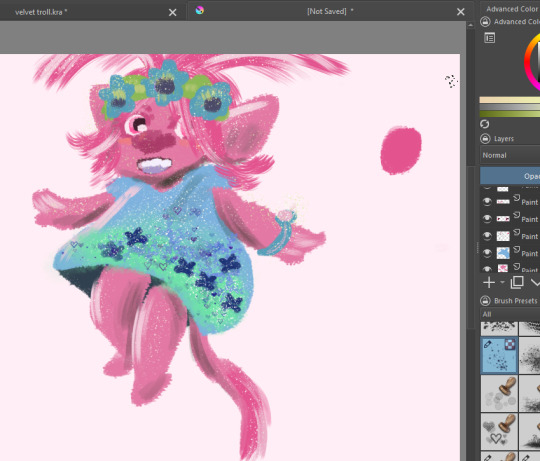Click the refresh colors icon above Layers
This screenshot has width=540, height=461.
coord(485,124)
